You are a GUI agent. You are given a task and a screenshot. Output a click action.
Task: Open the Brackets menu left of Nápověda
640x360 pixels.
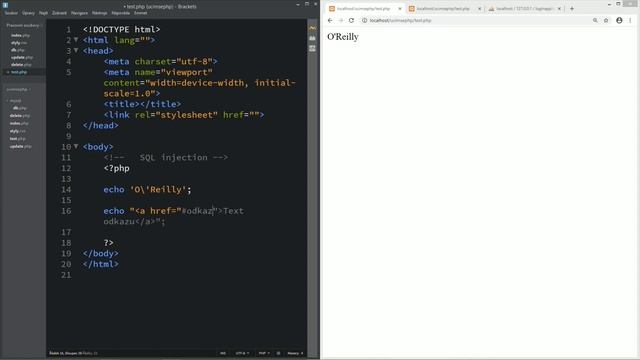click(x=100, y=13)
